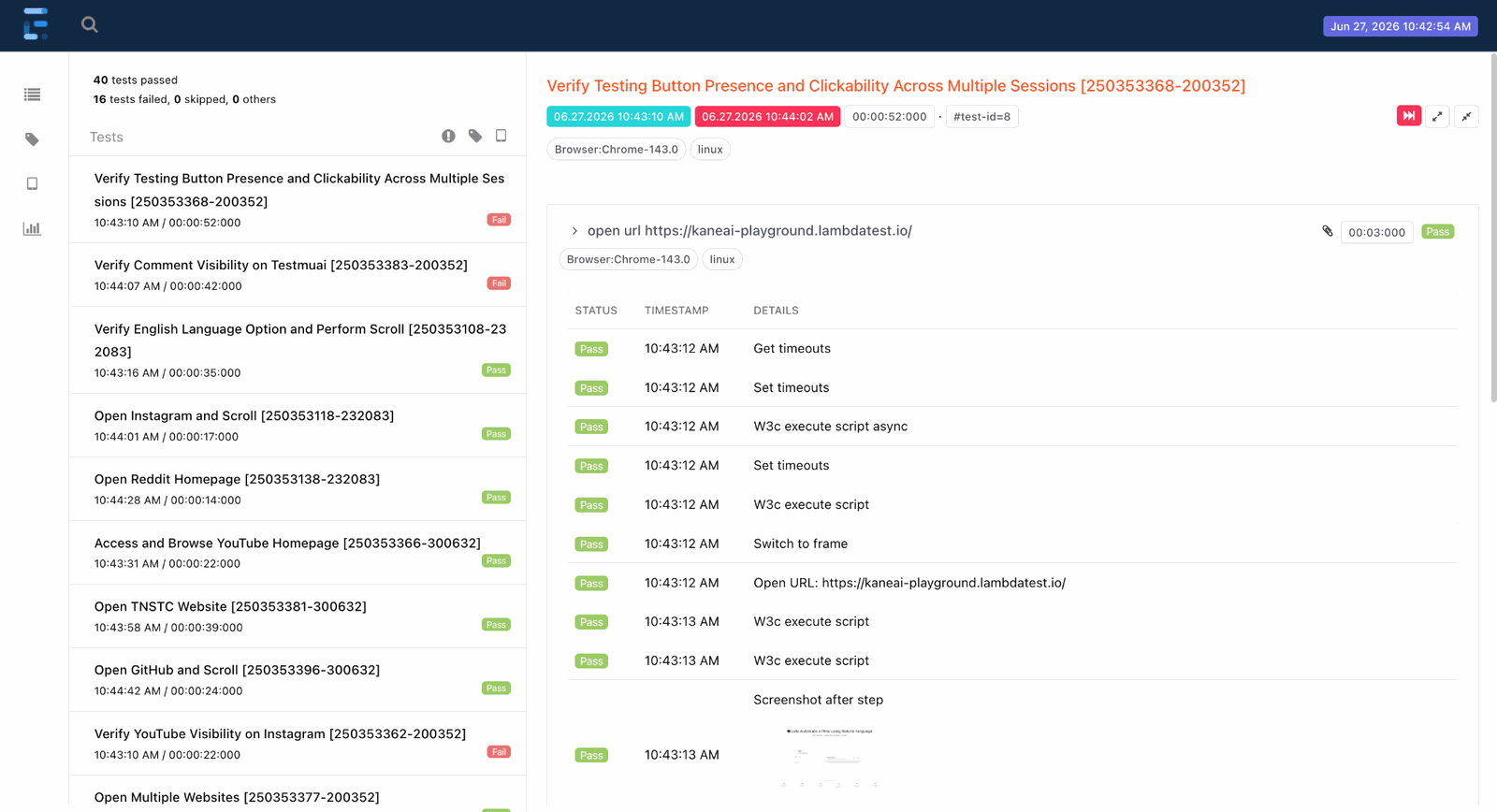Screen dimensions: 1497x812
Task: Select Open GitHub and Scroll test
Action: pyautogui.click(x=298, y=680)
